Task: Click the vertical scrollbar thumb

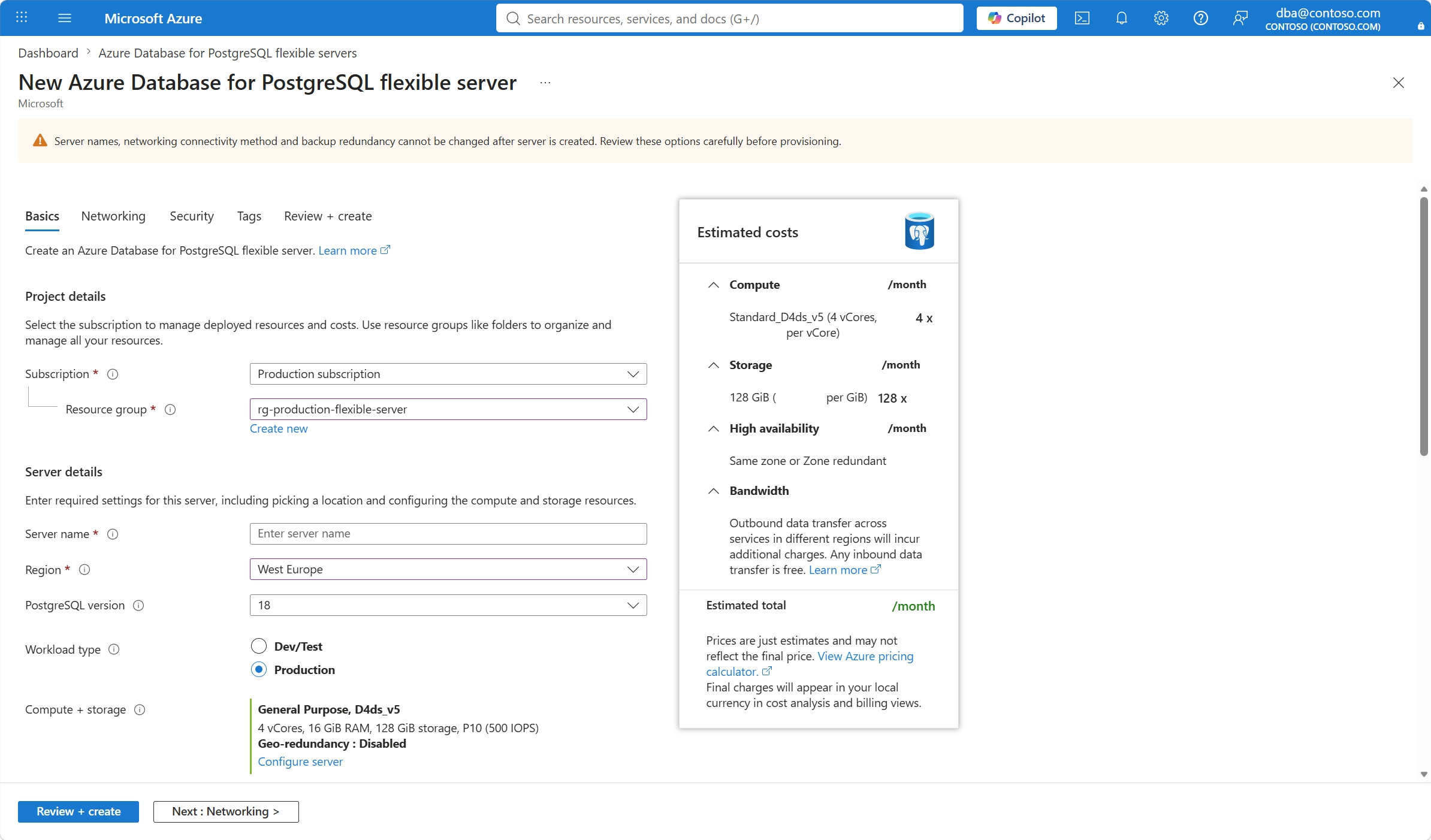Action: pos(1424,327)
